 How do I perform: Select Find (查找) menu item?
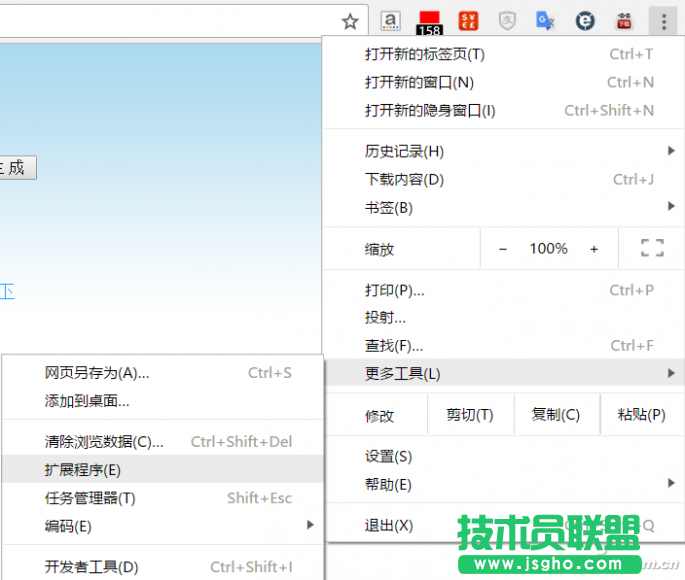click(503, 345)
